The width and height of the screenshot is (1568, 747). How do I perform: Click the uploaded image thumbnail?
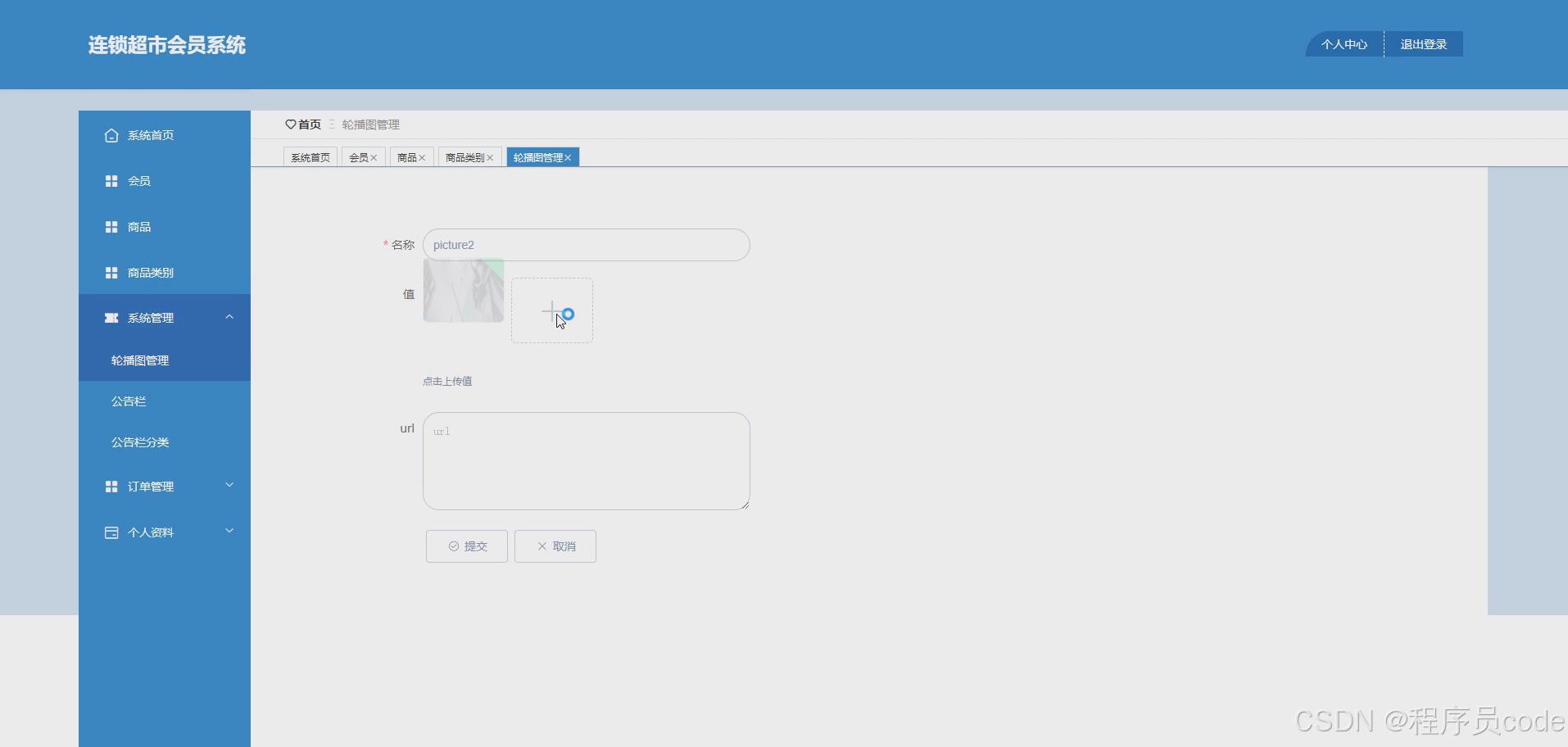point(464,291)
